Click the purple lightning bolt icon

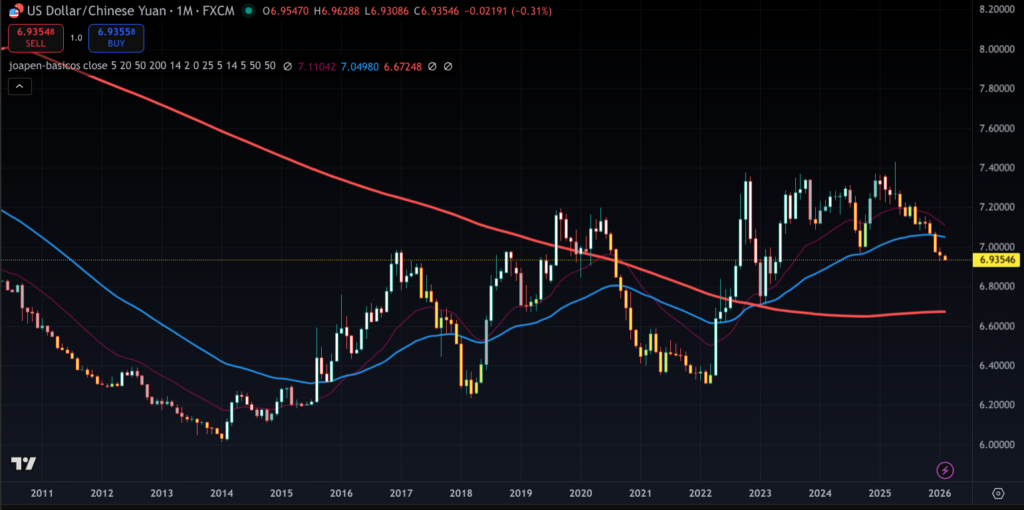[944, 469]
